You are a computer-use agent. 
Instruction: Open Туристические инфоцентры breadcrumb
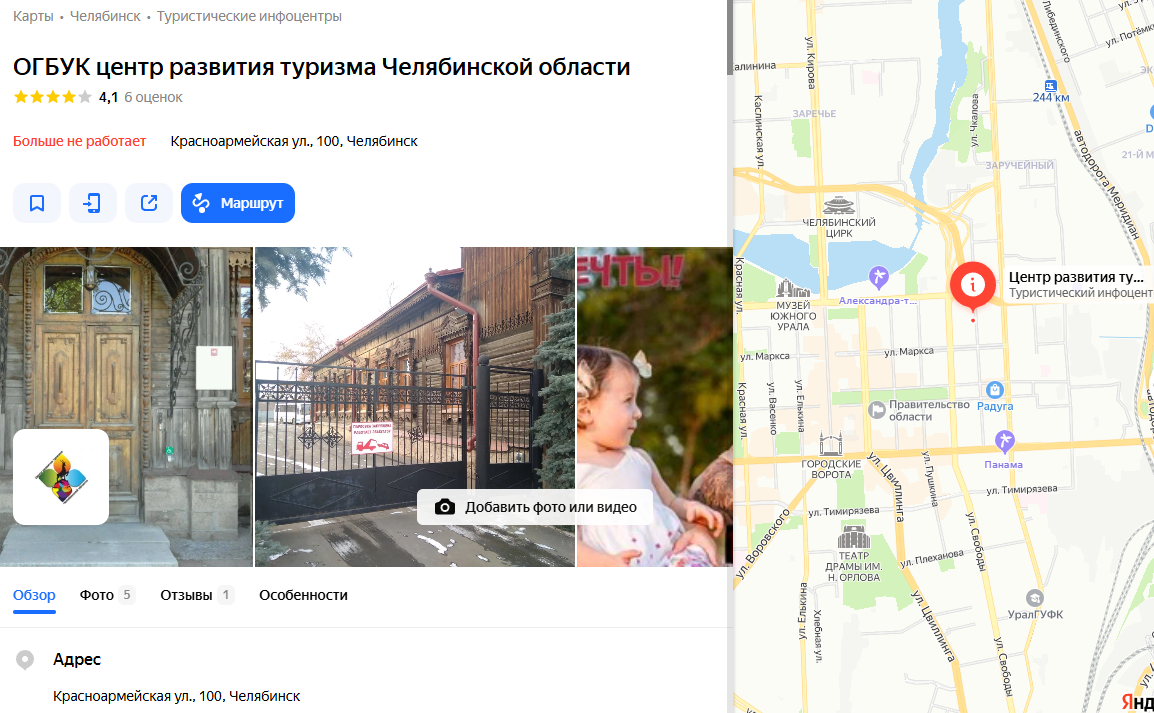coord(249,16)
